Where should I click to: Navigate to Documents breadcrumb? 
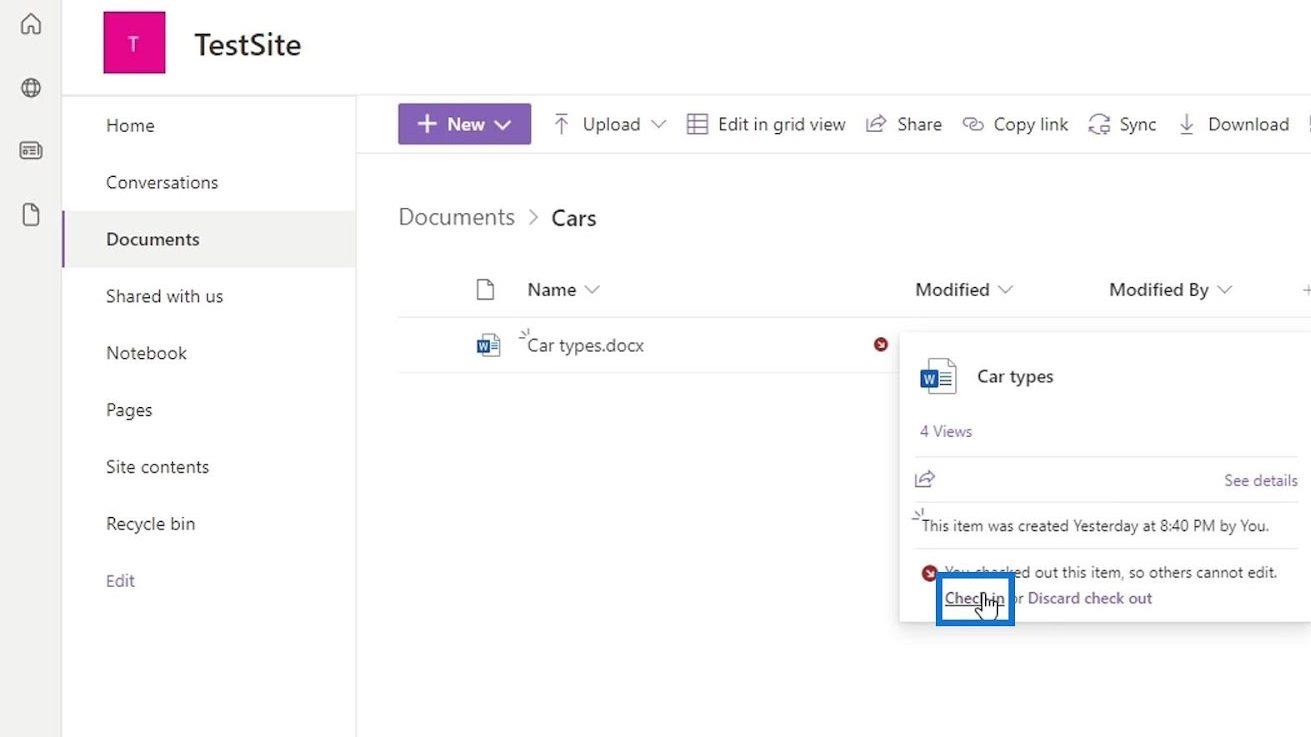pyautogui.click(x=457, y=218)
